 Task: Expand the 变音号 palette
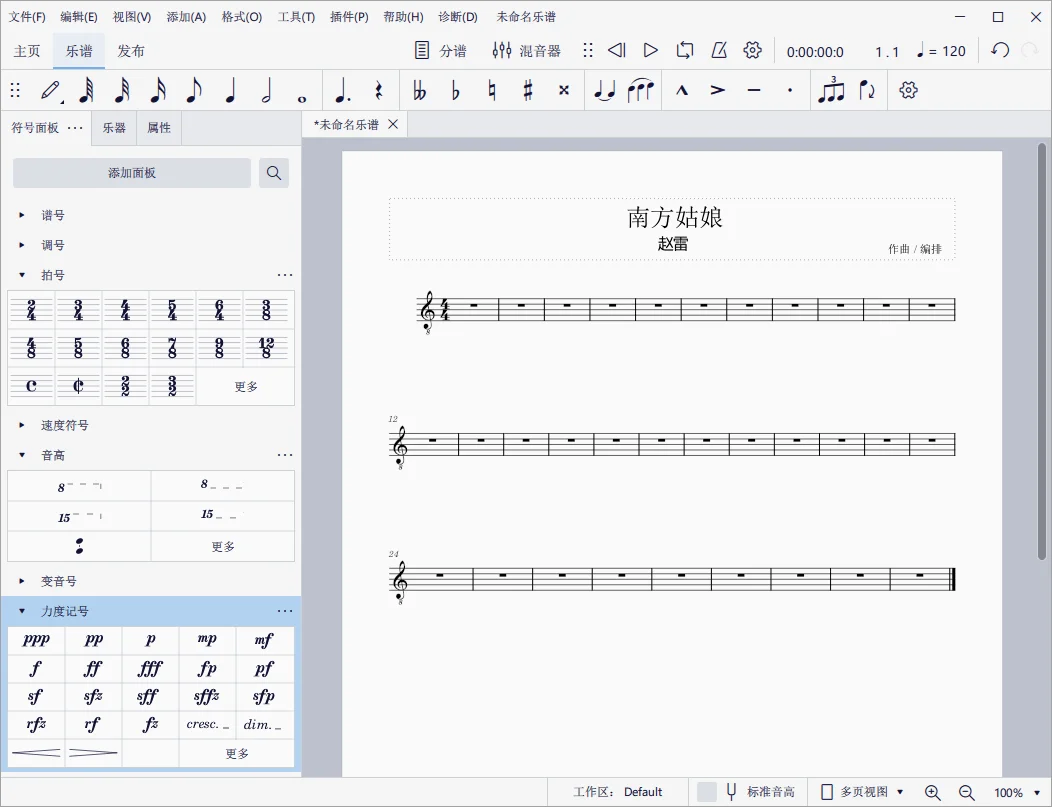point(21,581)
